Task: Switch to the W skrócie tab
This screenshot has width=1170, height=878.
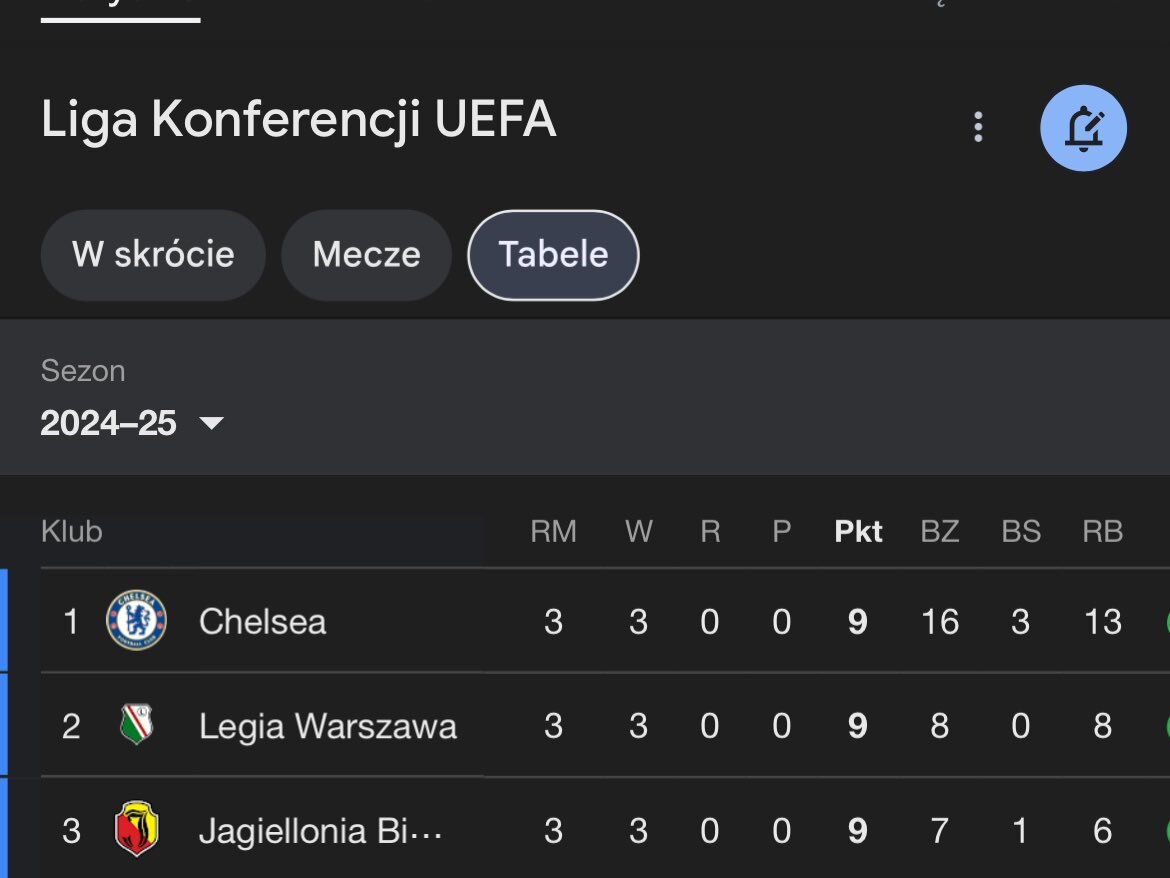Action: pos(153,254)
